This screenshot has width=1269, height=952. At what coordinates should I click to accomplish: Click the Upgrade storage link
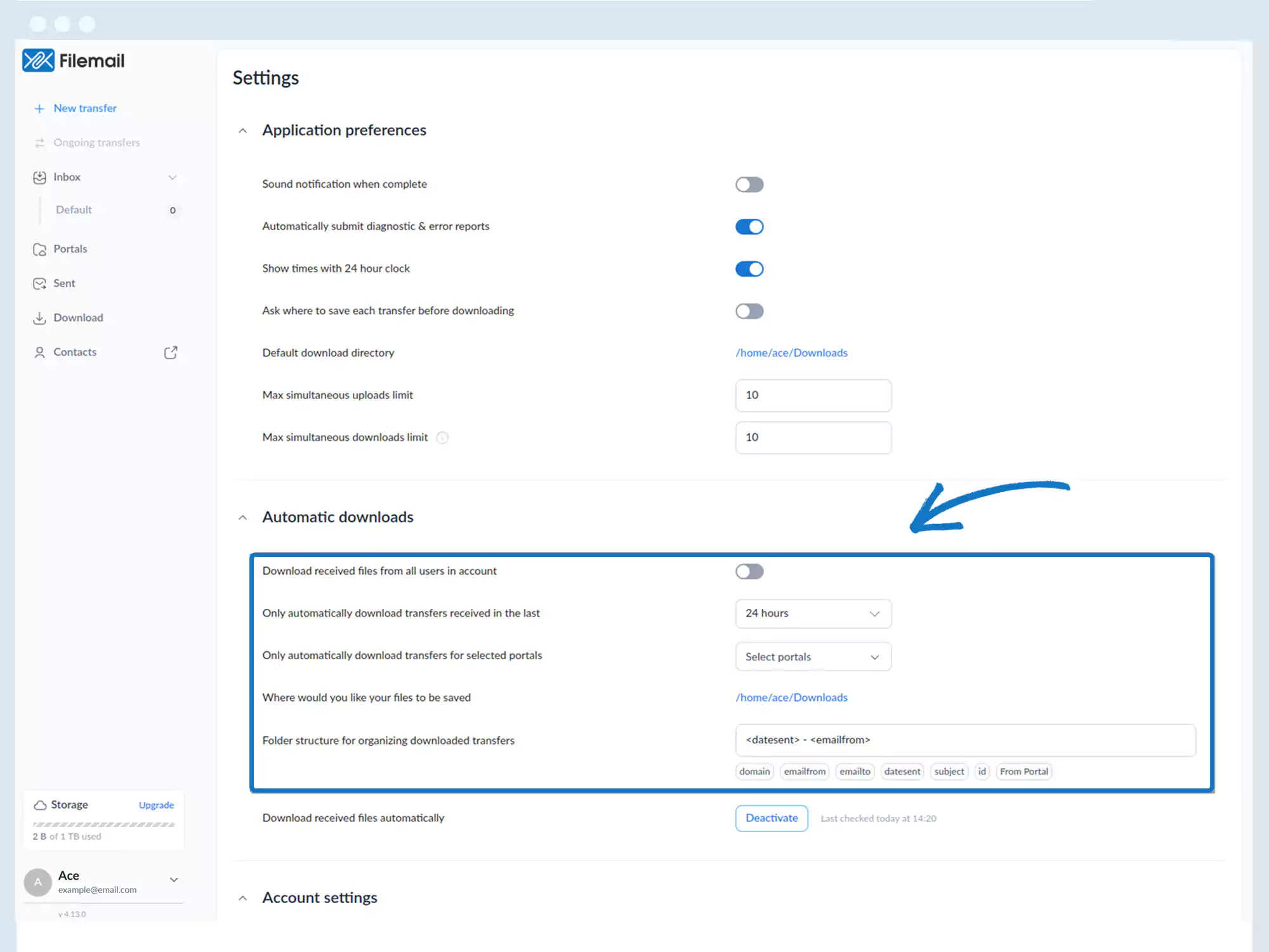point(156,805)
